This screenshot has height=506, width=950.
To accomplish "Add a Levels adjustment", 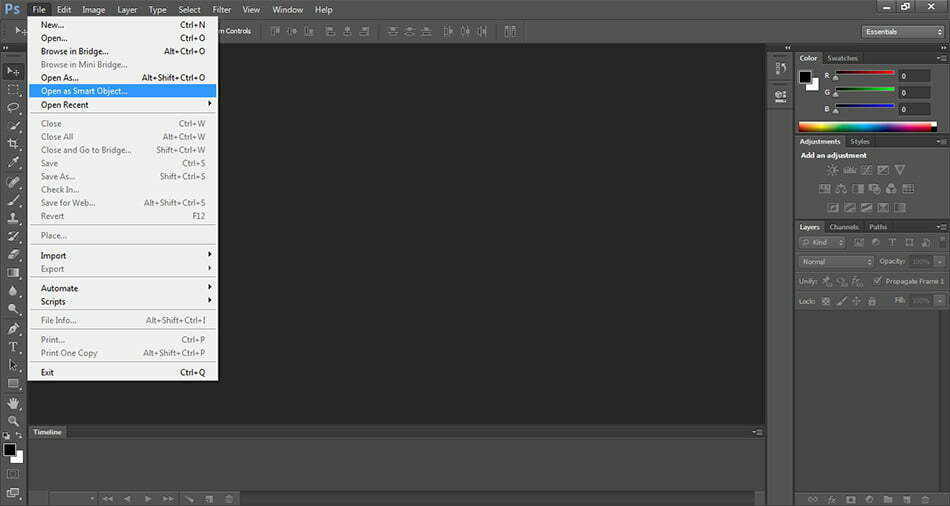I will (x=850, y=170).
